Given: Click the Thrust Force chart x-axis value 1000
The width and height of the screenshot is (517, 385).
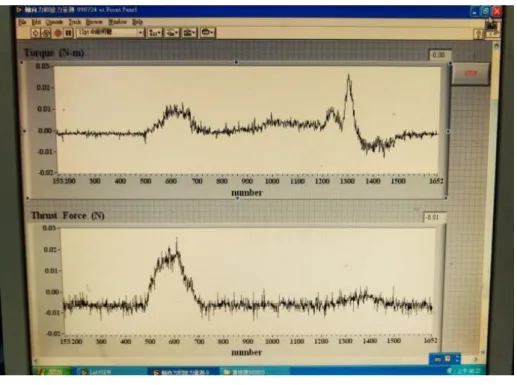Looking at the screenshot, I should click(x=272, y=341).
